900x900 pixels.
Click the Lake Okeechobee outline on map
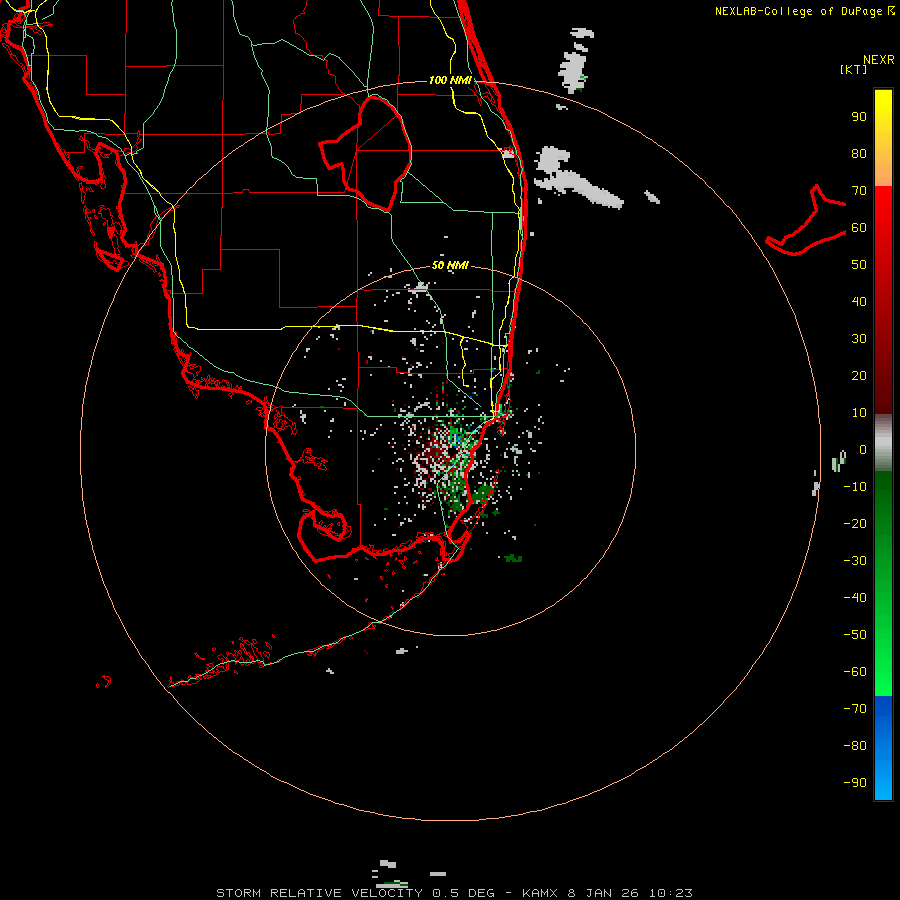tap(365, 152)
